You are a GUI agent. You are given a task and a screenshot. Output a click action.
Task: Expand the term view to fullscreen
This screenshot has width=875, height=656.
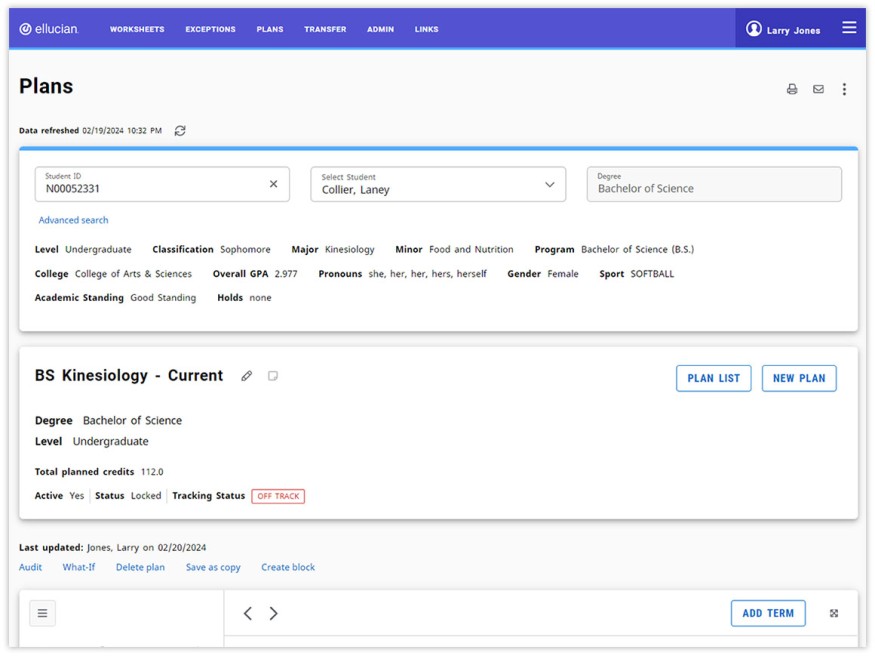point(834,613)
